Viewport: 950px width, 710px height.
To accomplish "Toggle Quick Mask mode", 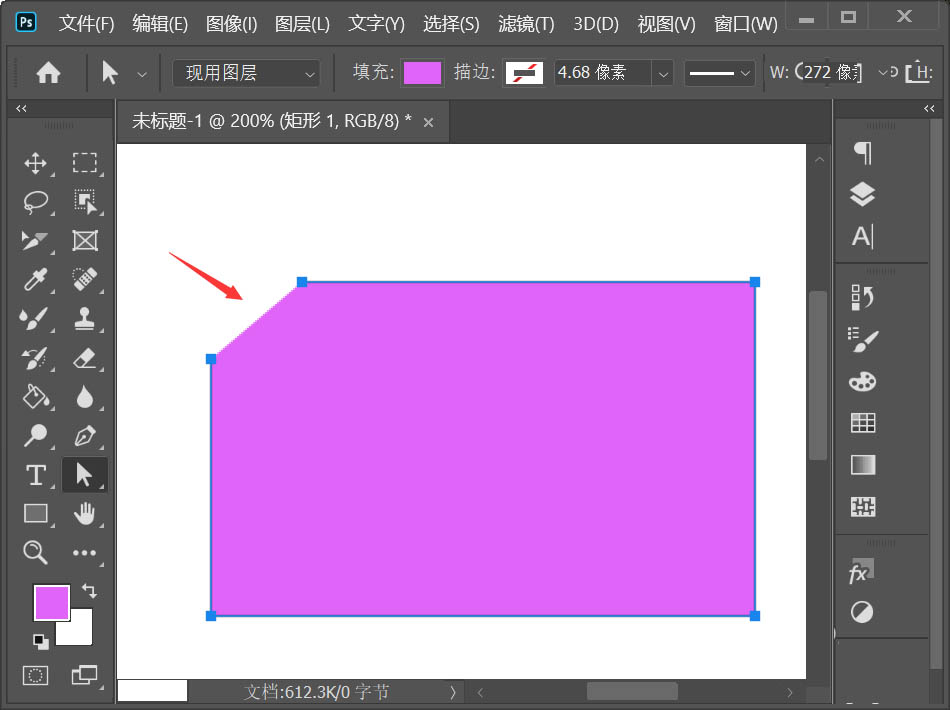I will (x=35, y=675).
